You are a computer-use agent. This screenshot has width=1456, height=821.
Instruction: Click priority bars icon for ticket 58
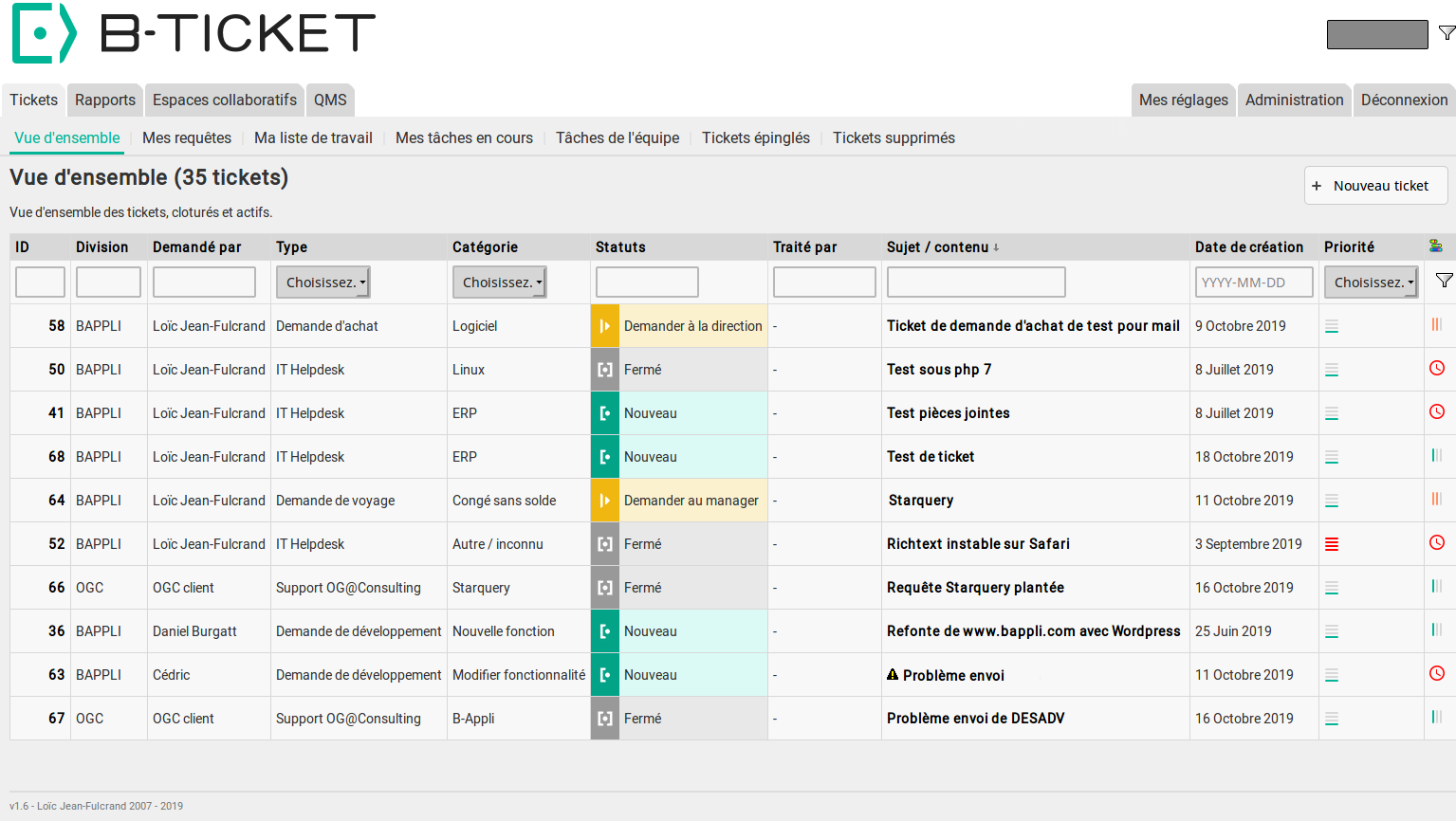(x=1332, y=326)
